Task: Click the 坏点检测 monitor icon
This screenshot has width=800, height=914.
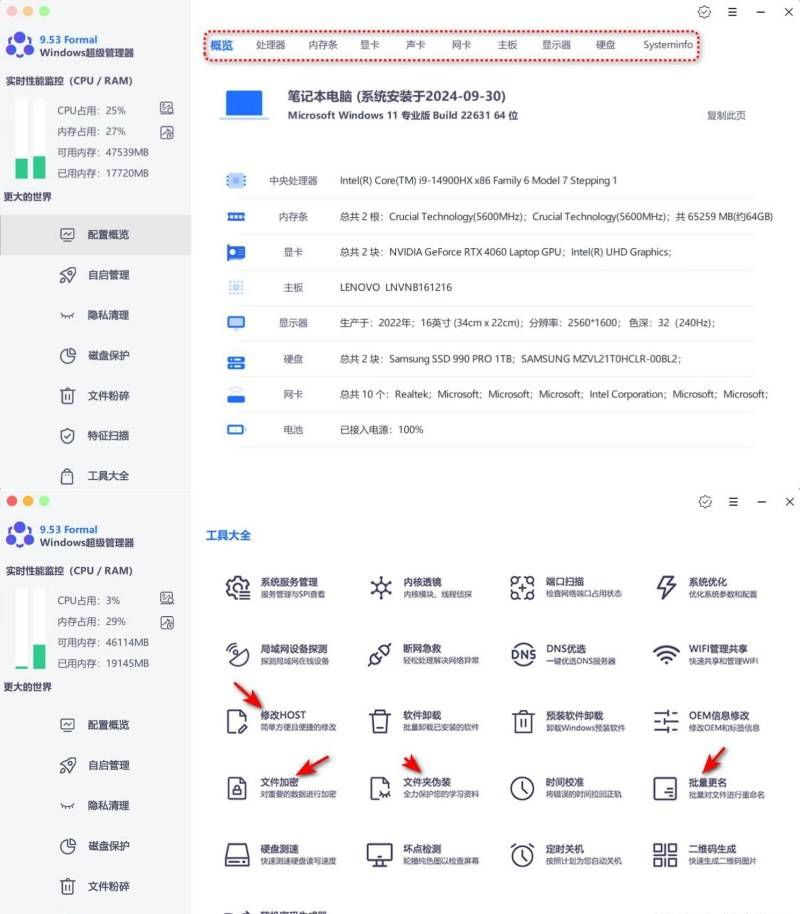Action: pos(381,855)
